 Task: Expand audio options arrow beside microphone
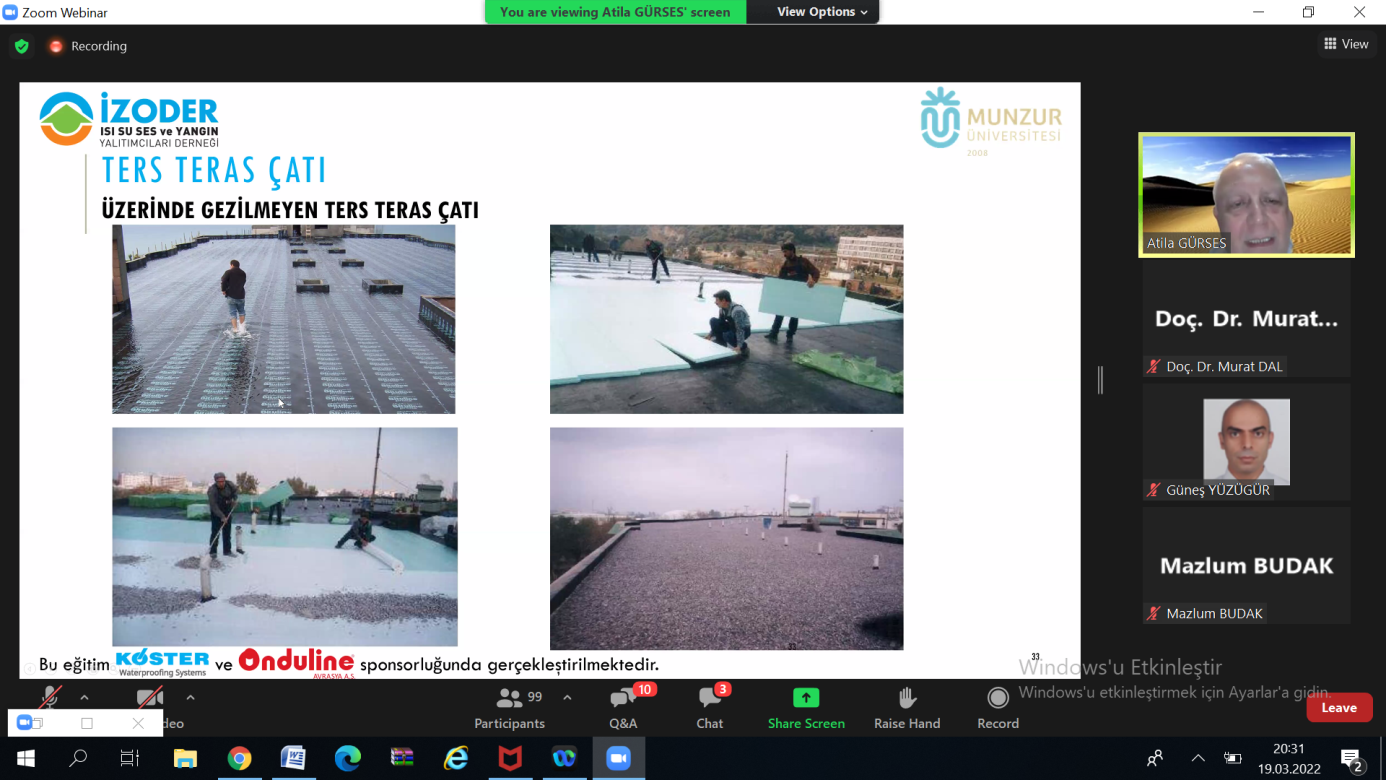tap(84, 698)
